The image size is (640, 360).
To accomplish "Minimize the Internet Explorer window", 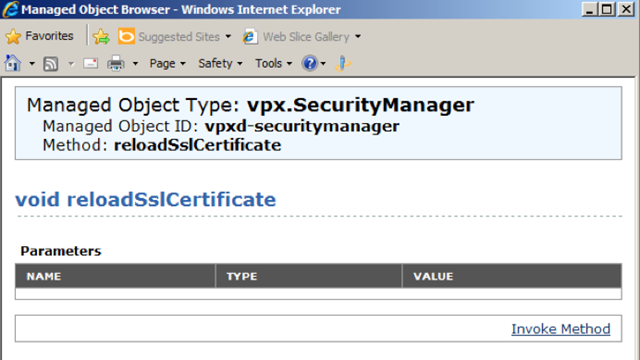I will 589,9.
